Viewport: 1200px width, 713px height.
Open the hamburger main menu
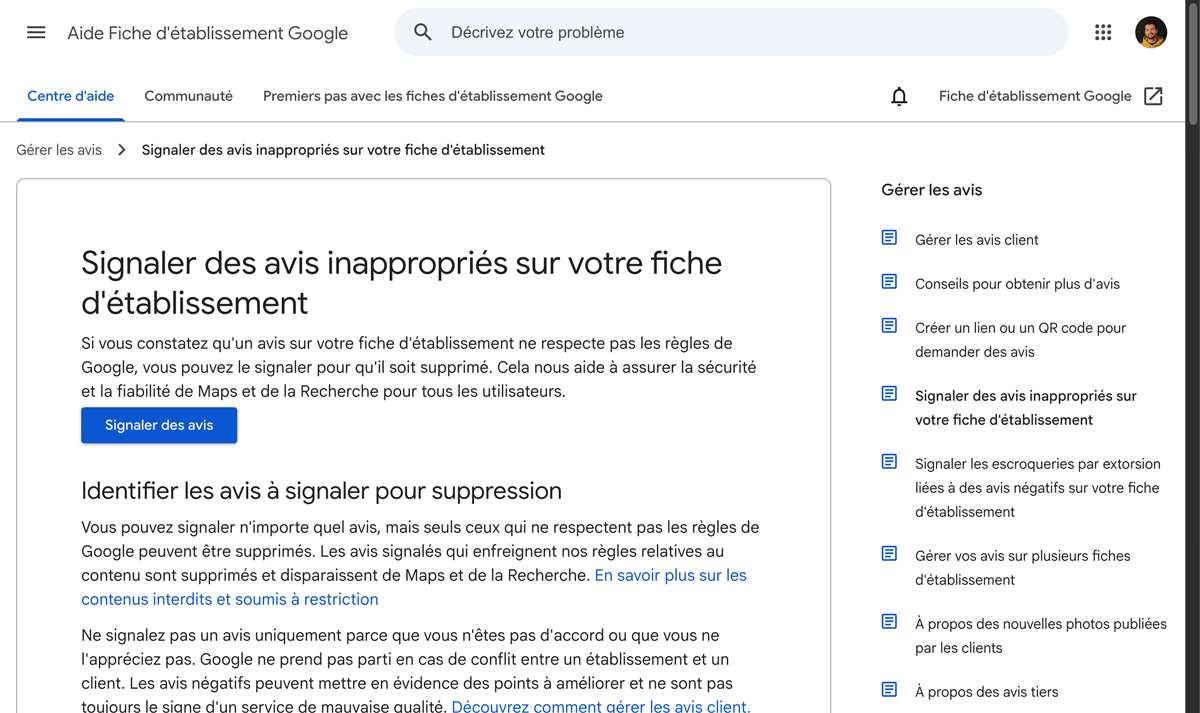(36, 32)
